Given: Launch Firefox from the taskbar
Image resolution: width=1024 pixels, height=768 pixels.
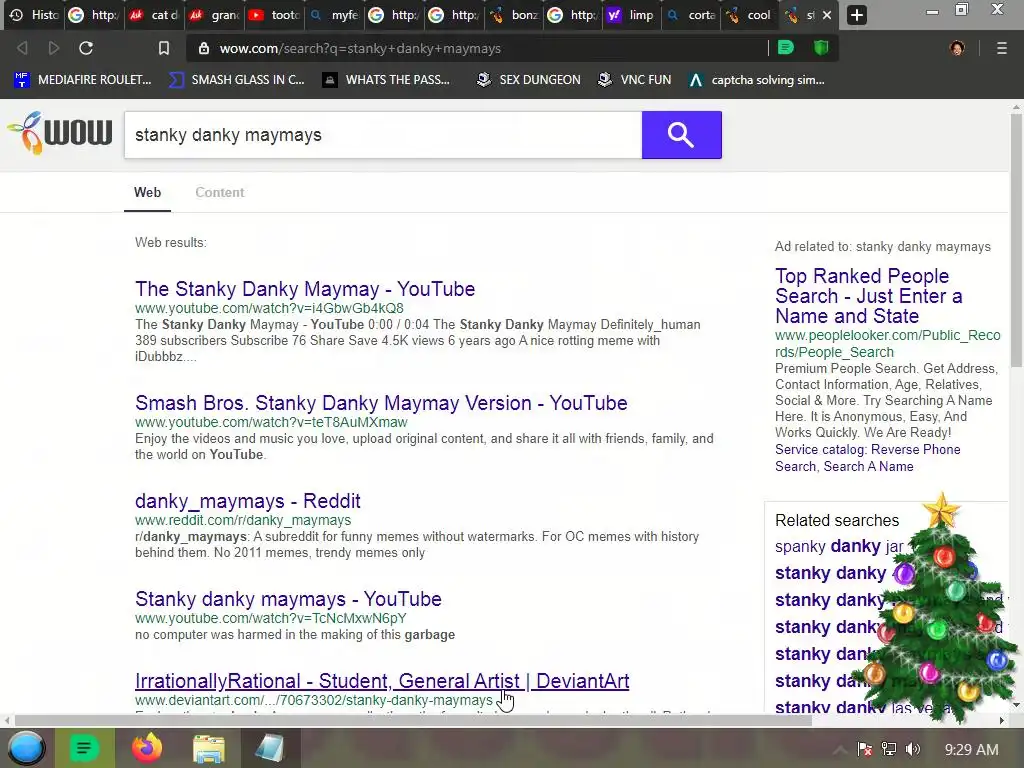Looking at the screenshot, I should [x=147, y=748].
